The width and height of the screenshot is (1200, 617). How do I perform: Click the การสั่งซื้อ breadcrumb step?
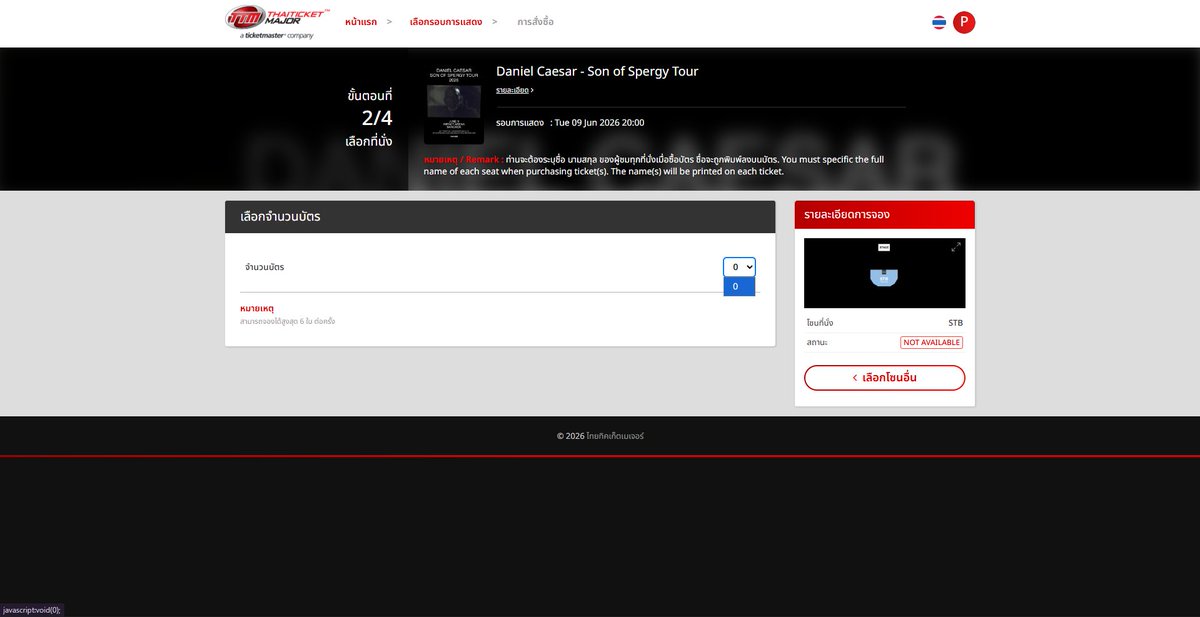(x=535, y=21)
